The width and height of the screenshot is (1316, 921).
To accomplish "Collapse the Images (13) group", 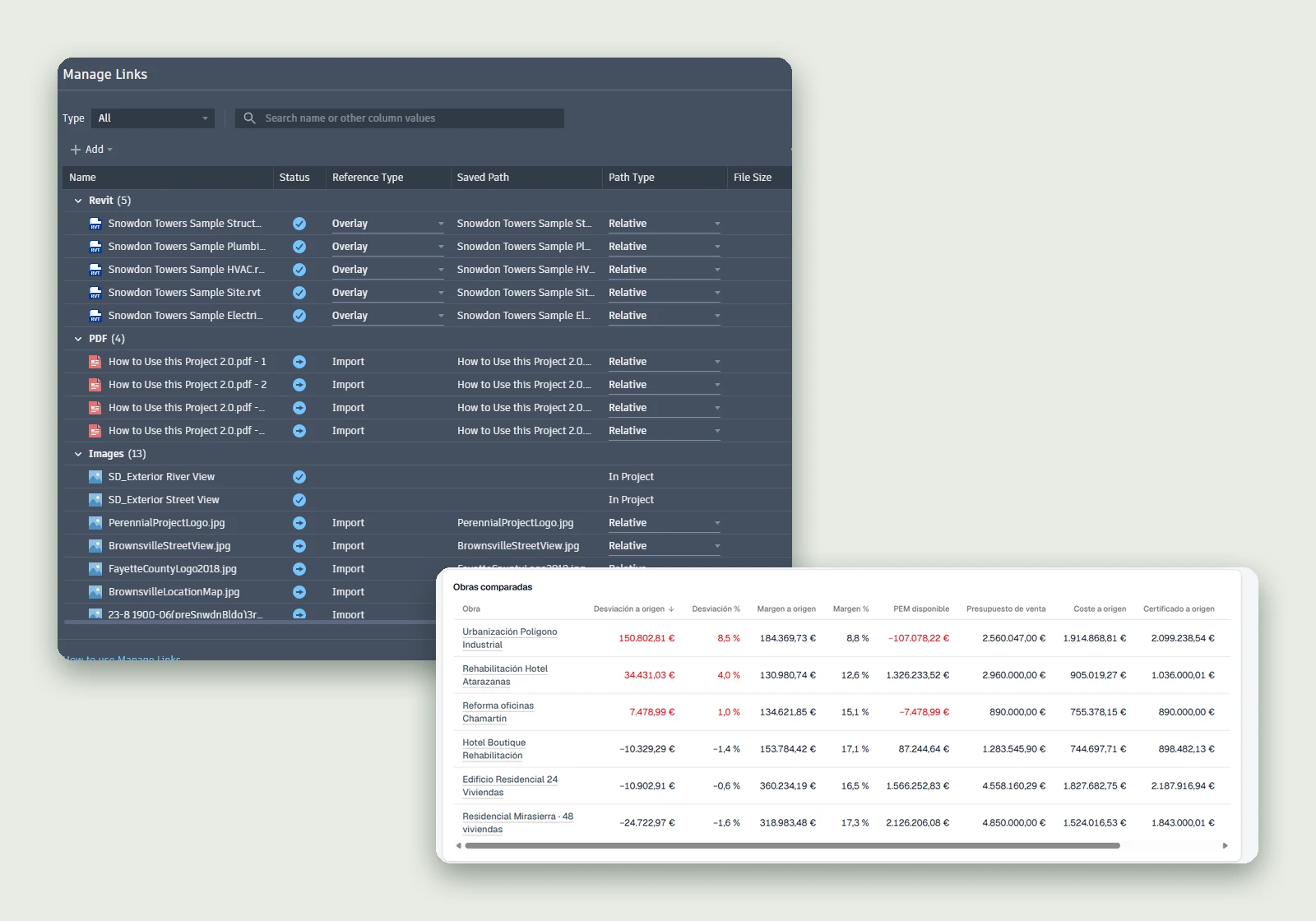I will [x=78, y=454].
